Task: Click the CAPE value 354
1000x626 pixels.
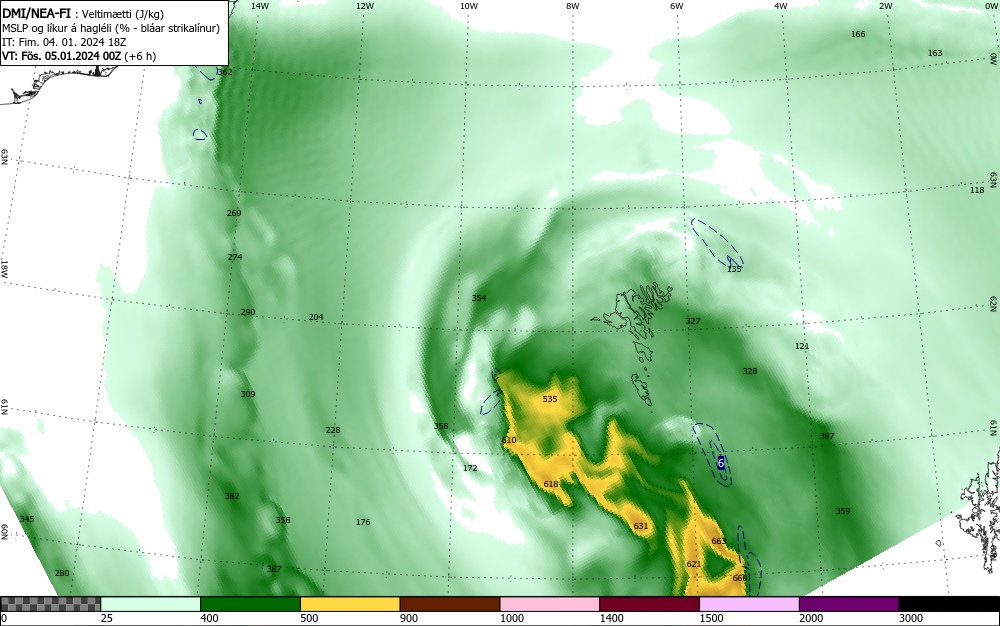Action: [x=479, y=298]
